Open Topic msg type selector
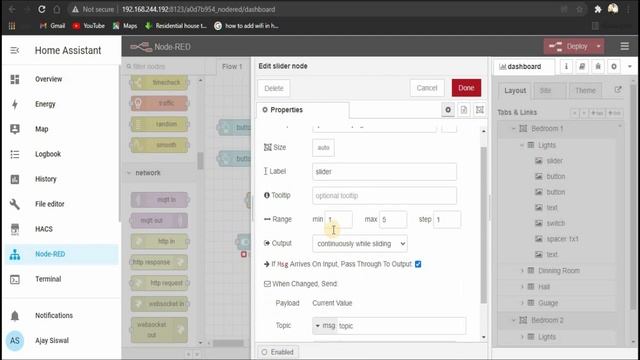640x360 pixels. [x=325, y=326]
